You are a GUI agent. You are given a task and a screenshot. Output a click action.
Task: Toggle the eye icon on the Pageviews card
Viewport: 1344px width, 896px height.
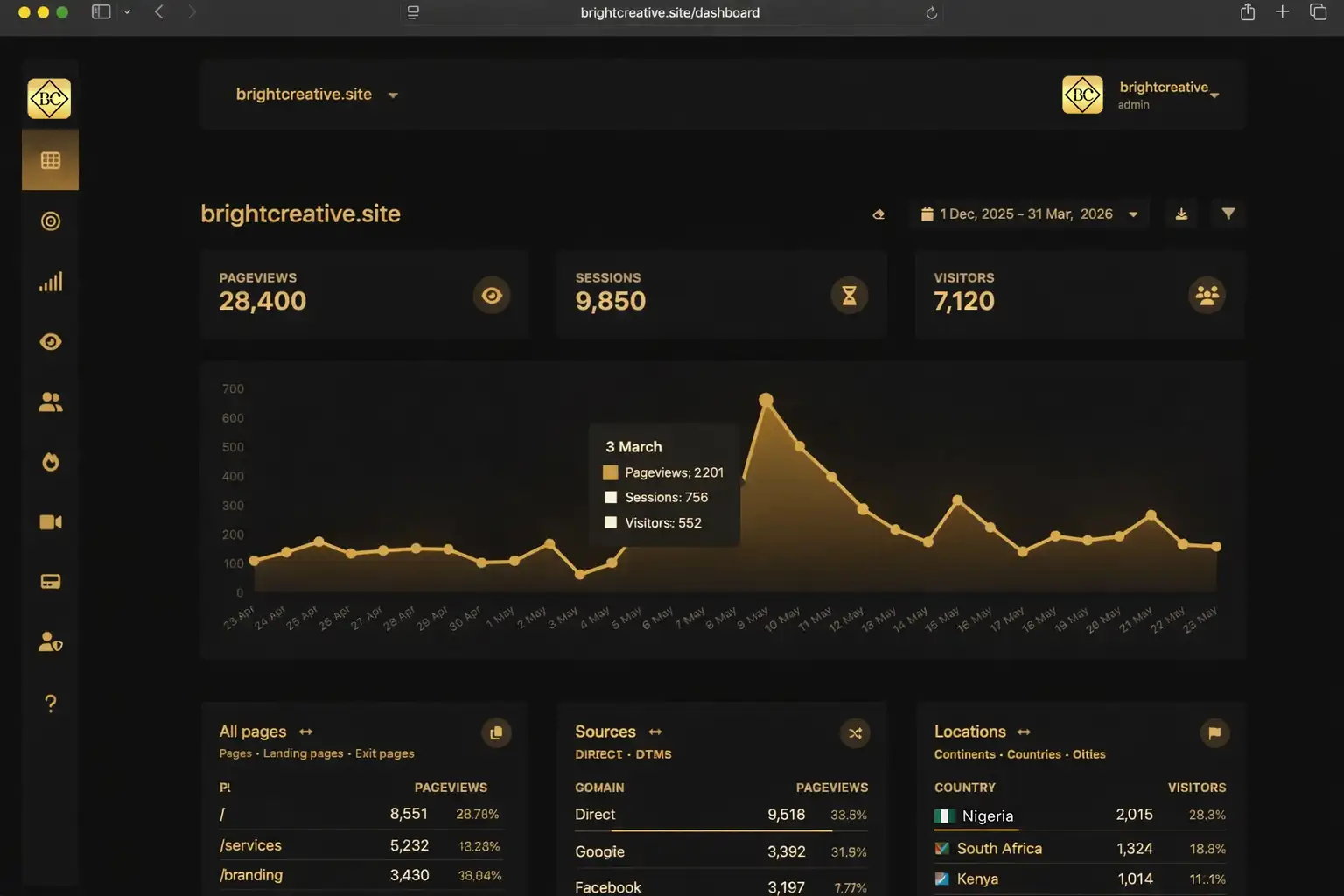pos(492,296)
